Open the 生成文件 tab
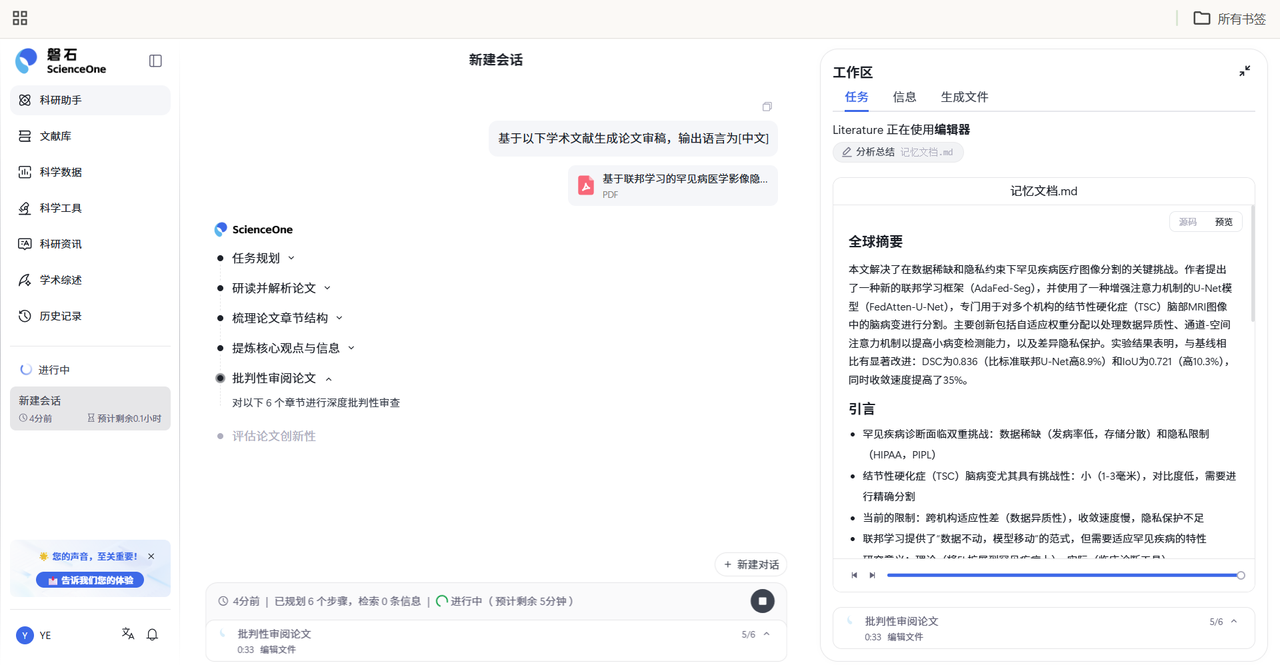Screen dimensions: 1280x665 [x=963, y=97]
